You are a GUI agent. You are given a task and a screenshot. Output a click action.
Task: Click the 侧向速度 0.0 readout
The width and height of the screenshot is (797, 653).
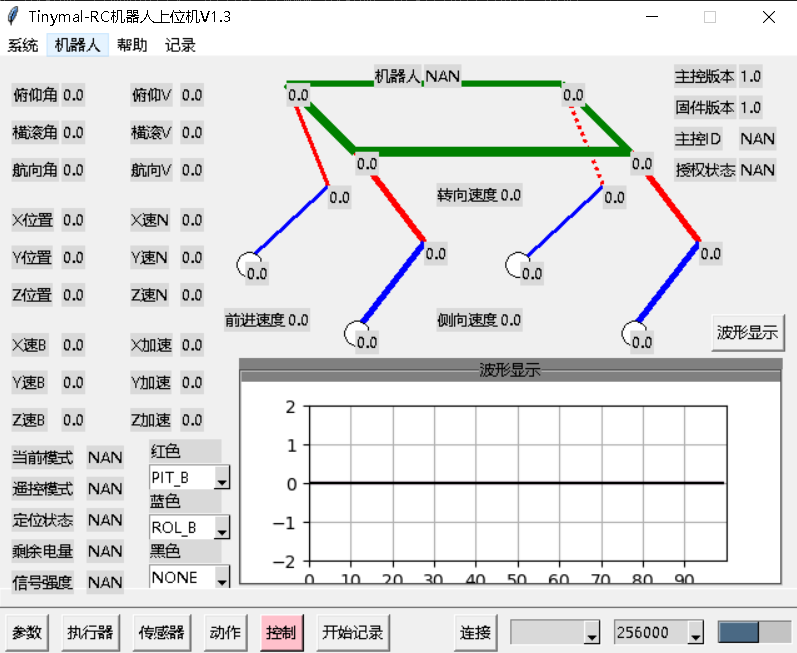coord(479,320)
